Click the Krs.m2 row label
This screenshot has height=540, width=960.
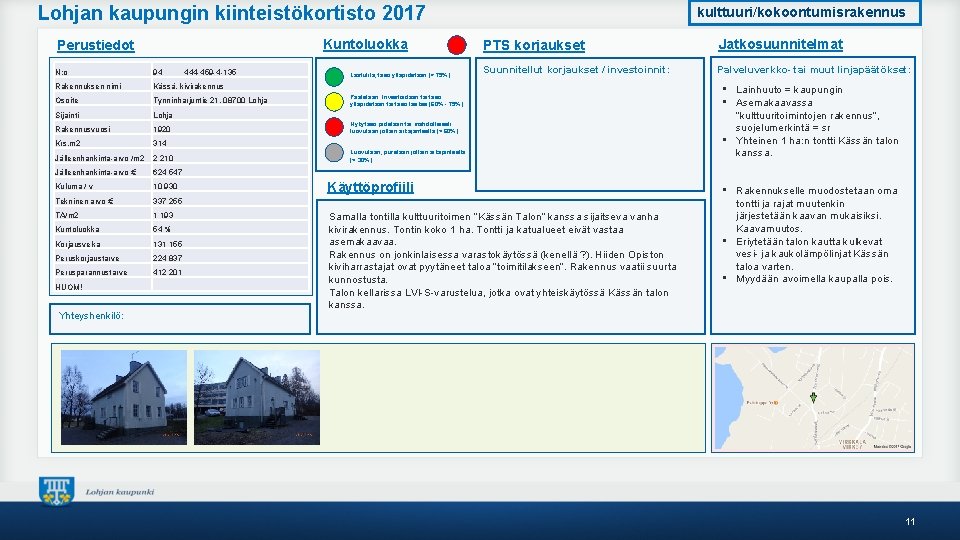67,143
